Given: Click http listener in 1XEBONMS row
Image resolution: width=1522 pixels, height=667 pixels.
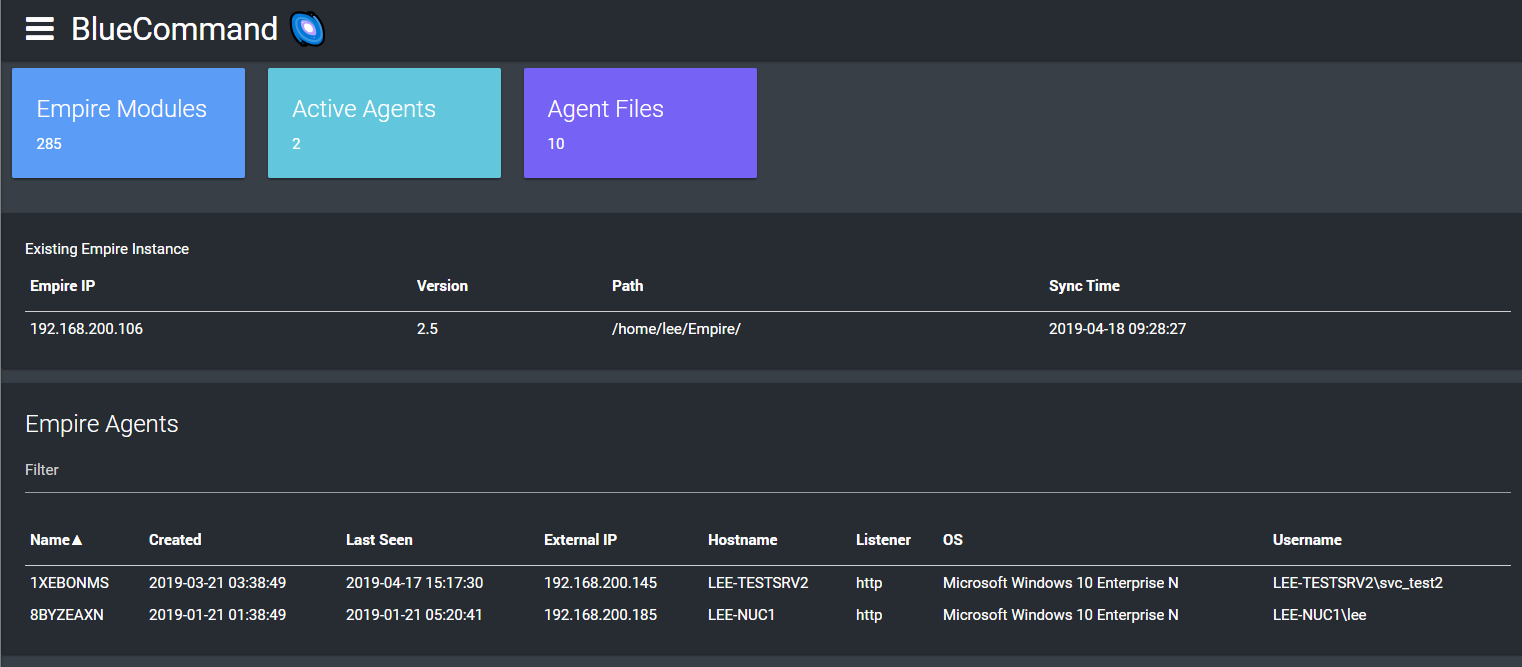Looking at the screenshot, I should click(x=869, y=583).
